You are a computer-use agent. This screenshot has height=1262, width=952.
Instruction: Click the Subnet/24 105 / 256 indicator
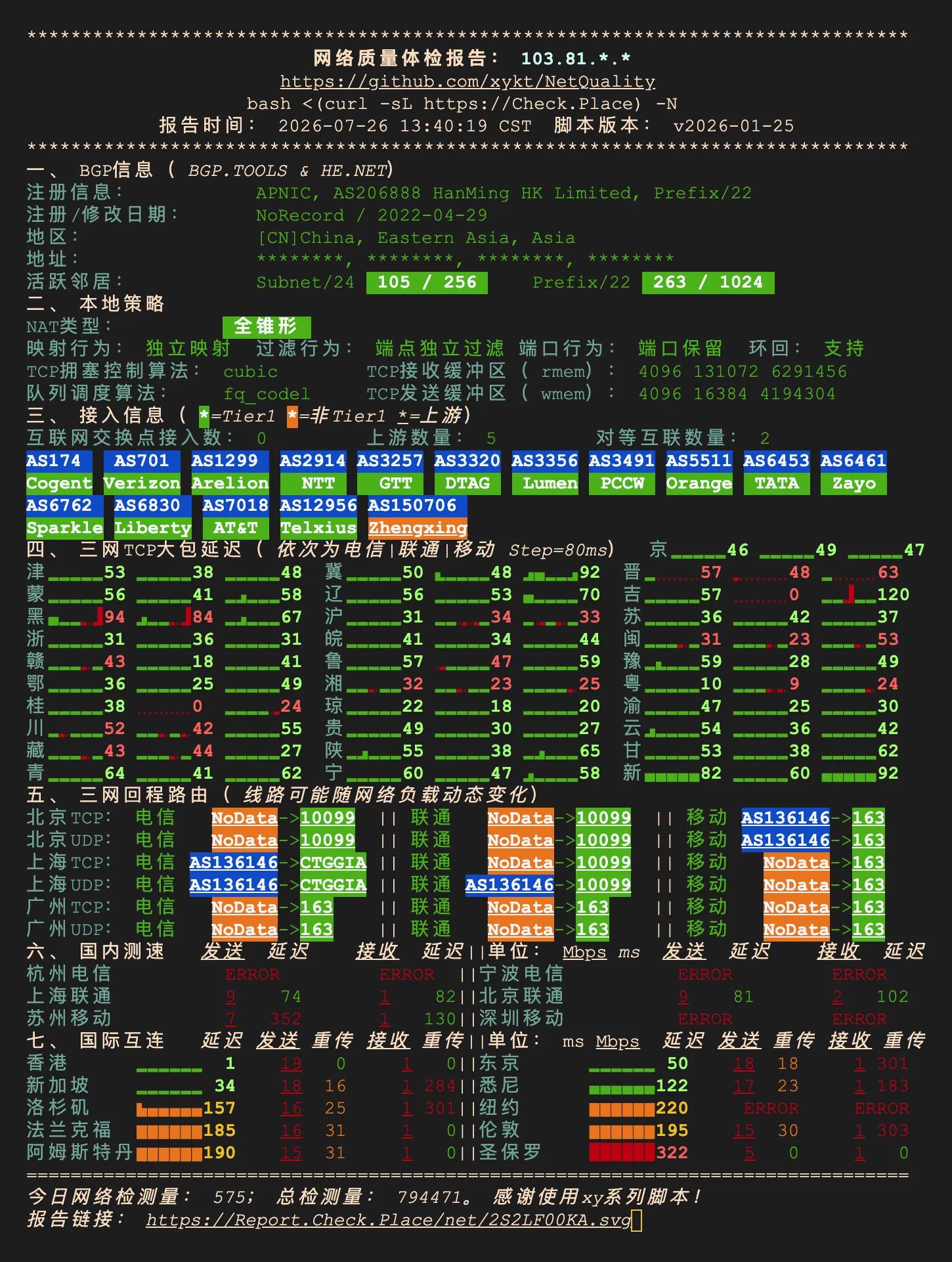point(427,282)
